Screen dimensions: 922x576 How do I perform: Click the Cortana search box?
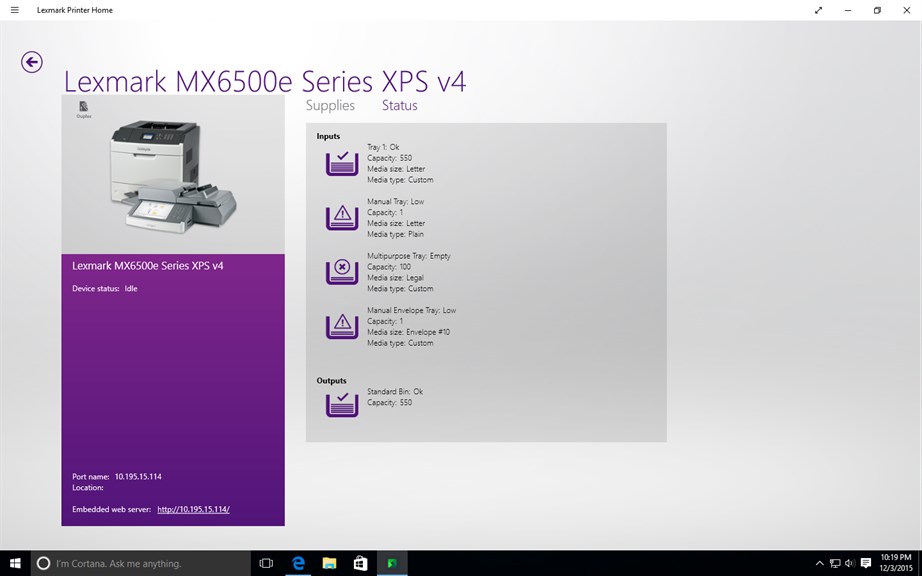[x=141, y=563]
